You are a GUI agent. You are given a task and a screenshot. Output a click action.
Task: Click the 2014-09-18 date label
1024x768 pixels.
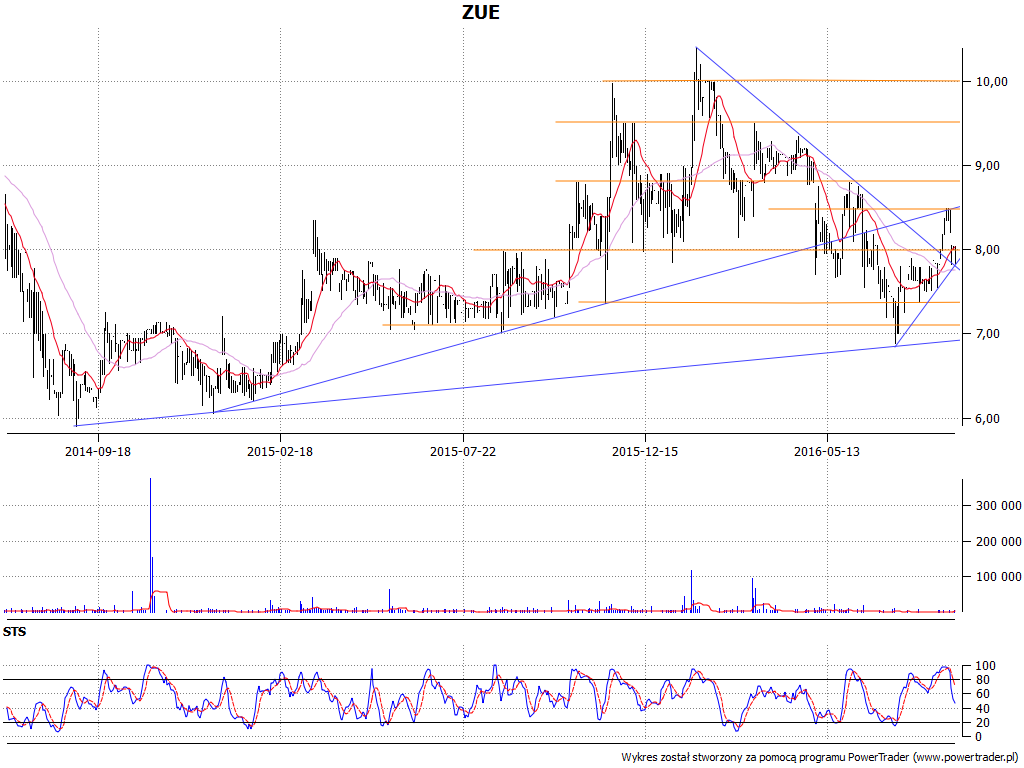[98, 451]
